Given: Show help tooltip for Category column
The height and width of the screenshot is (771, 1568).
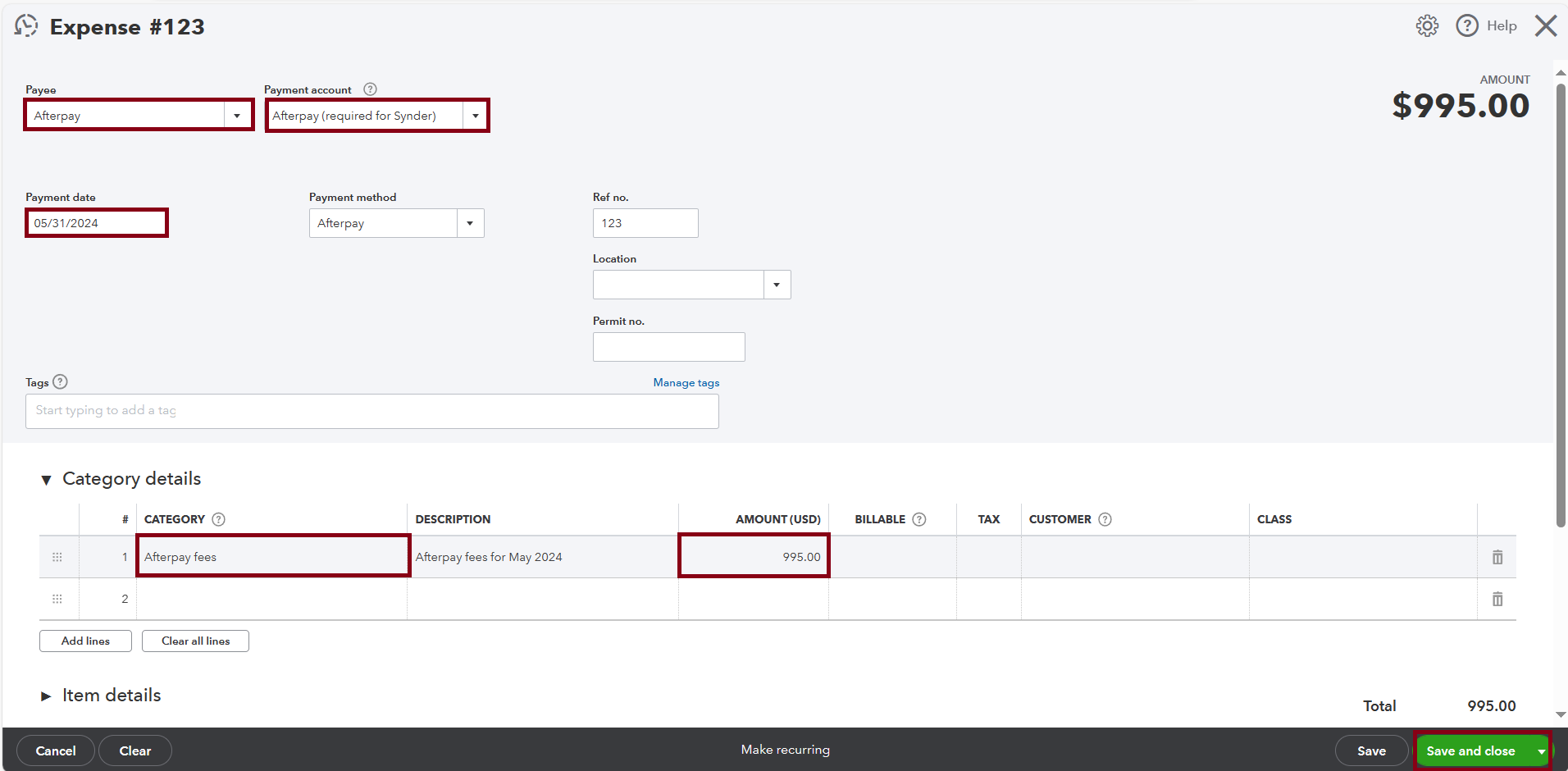Looking at the screenshot, I should click(x=218, y=519).
